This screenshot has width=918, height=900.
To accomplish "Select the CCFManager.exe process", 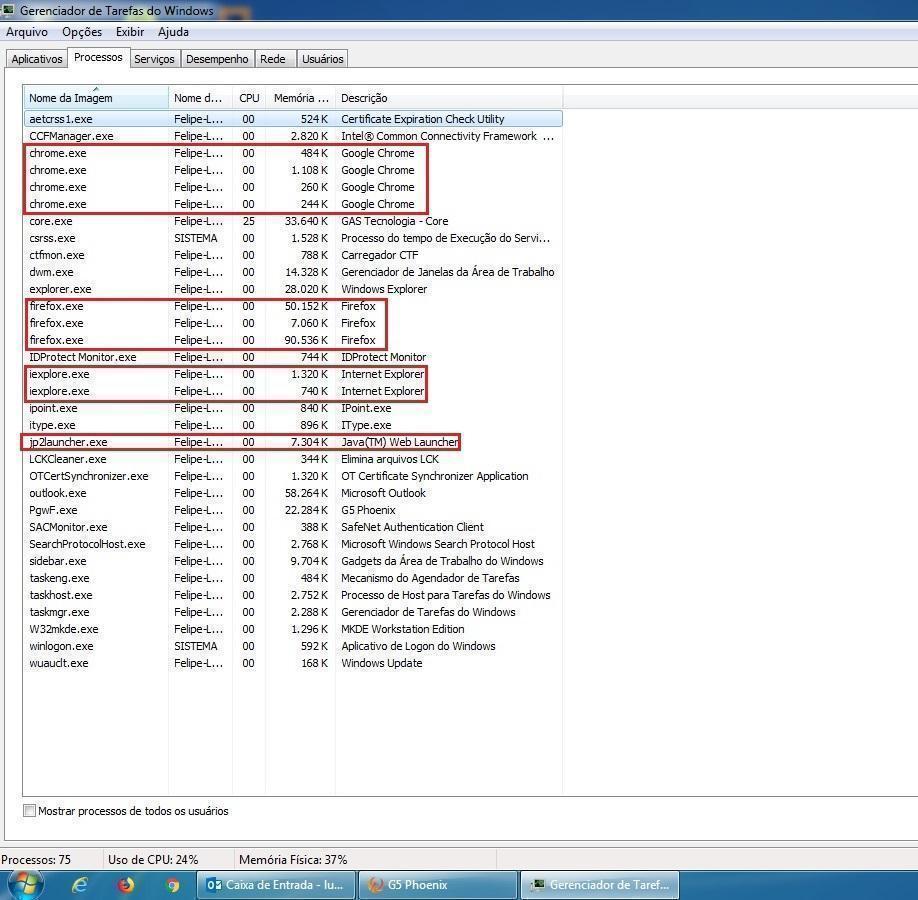I will (293, 136).
